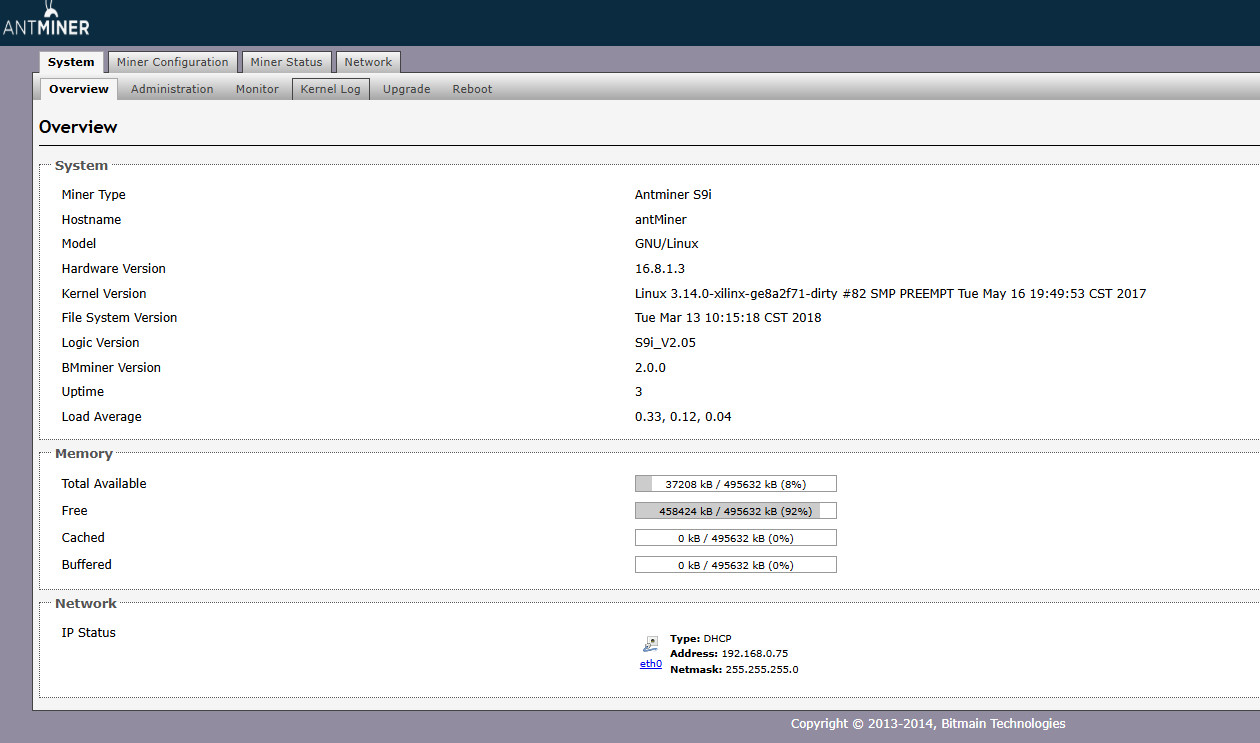Select load average '0.33, 0.12, 0.04'

(683, 417)
